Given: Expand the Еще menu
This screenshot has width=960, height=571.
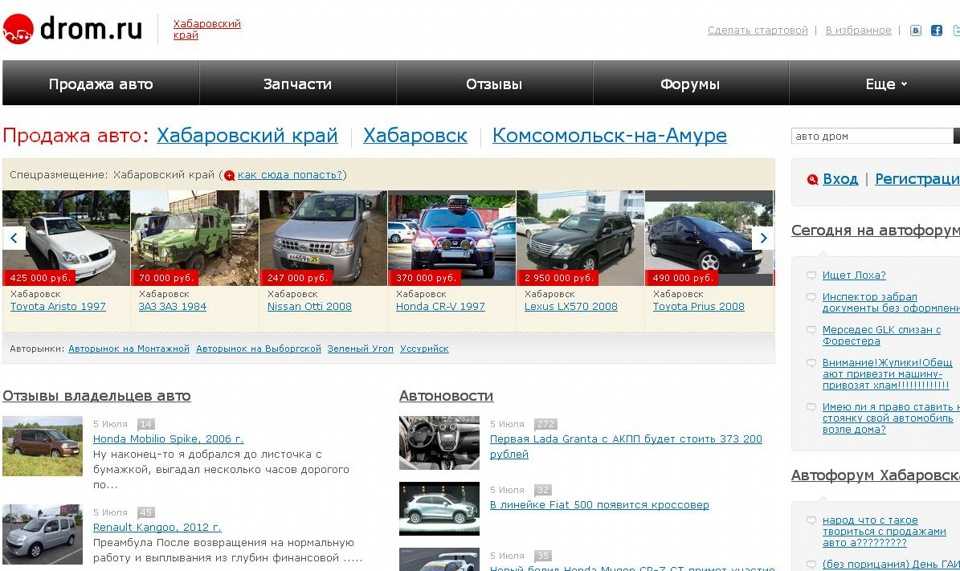Looking at the screenshot, I should (886, 84).
